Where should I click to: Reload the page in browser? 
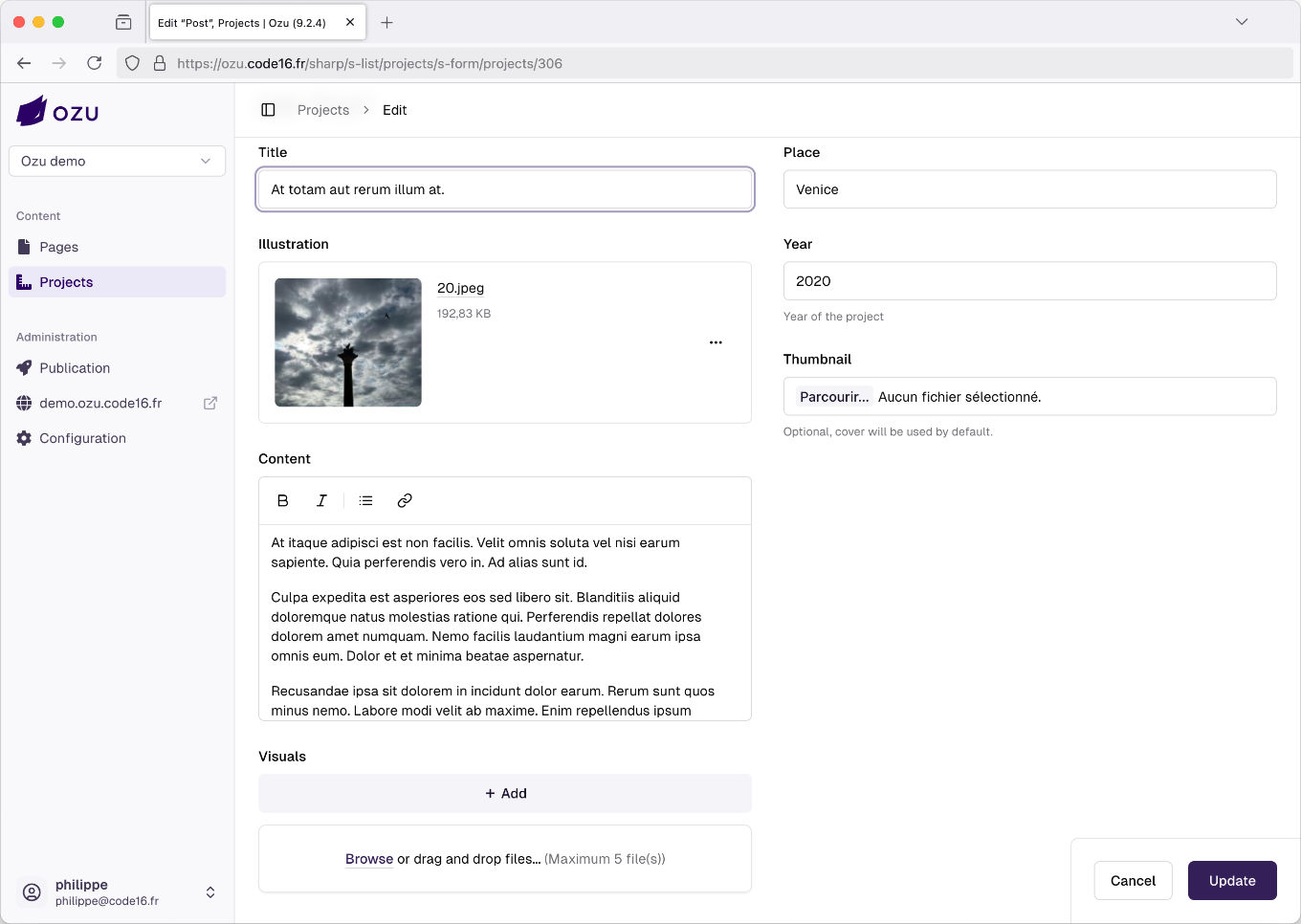click(94, 63)
